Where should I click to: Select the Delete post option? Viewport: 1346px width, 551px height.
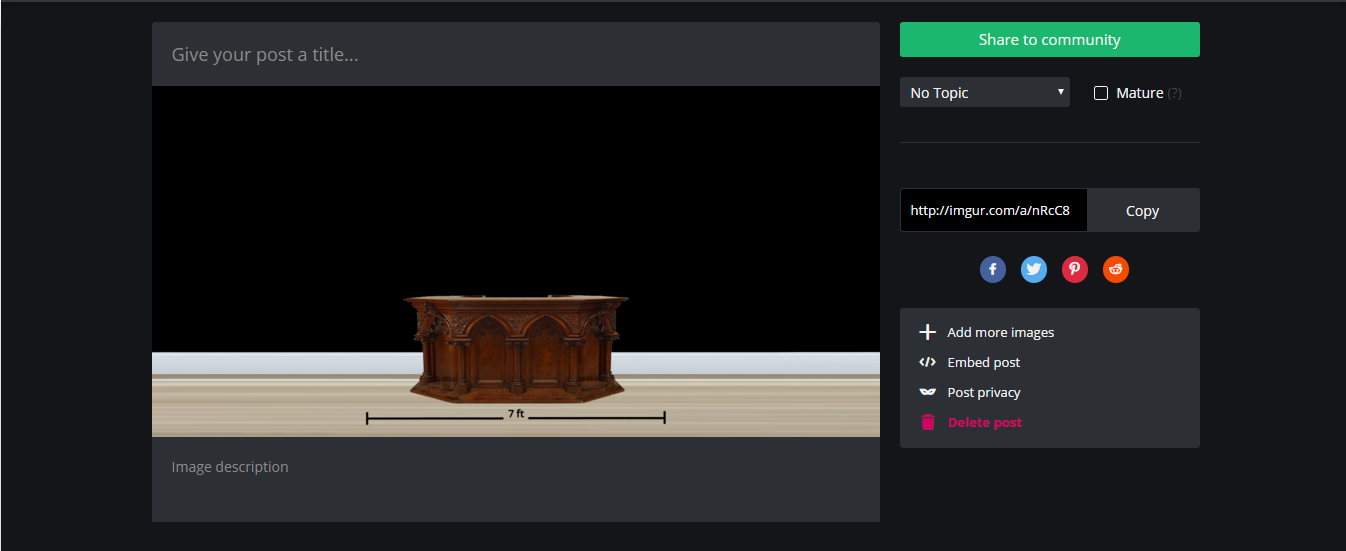pos(985,422)
